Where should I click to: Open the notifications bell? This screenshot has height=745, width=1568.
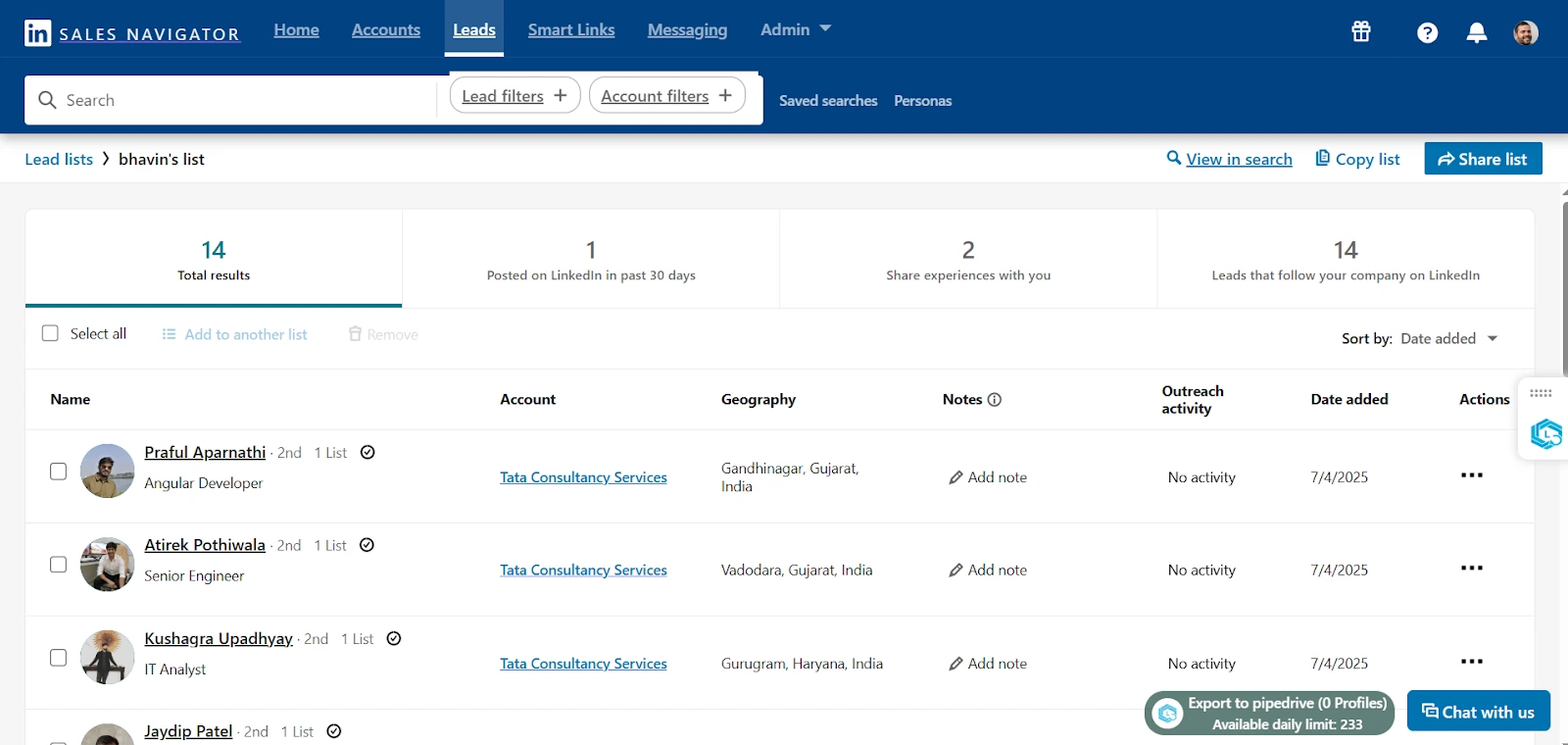(1477, 32)
